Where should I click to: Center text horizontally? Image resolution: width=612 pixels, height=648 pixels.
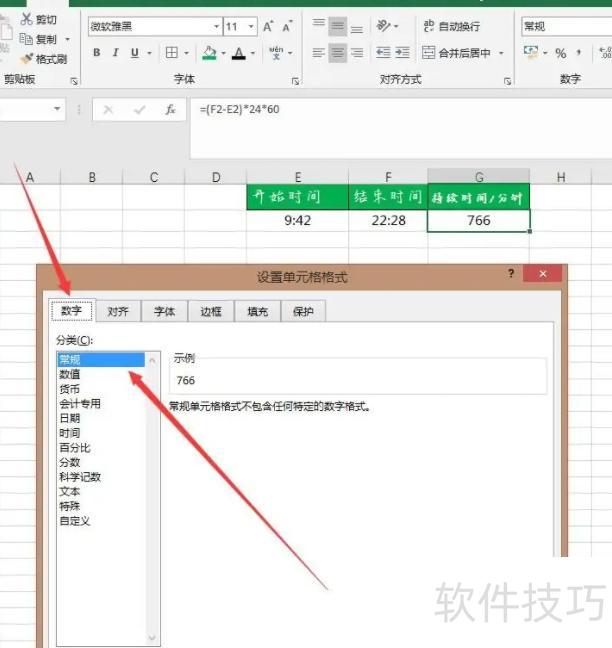click(338, 53)
